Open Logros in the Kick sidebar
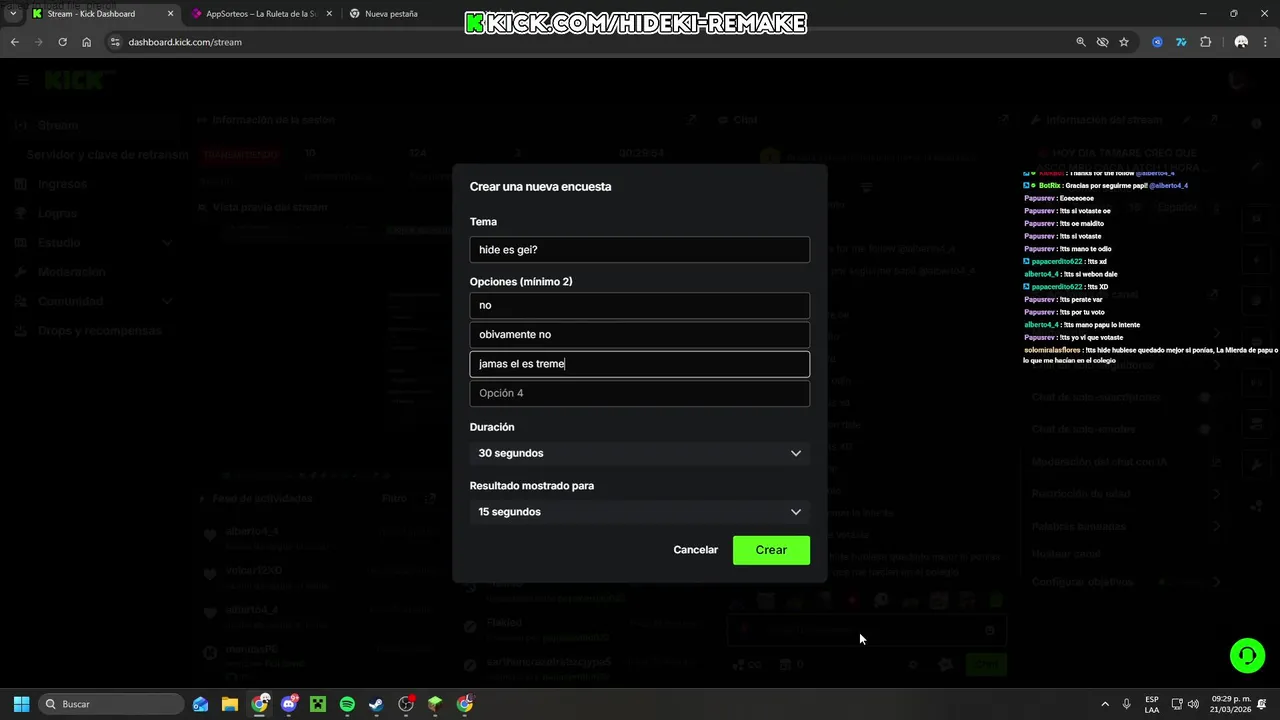 coord(57,213)
